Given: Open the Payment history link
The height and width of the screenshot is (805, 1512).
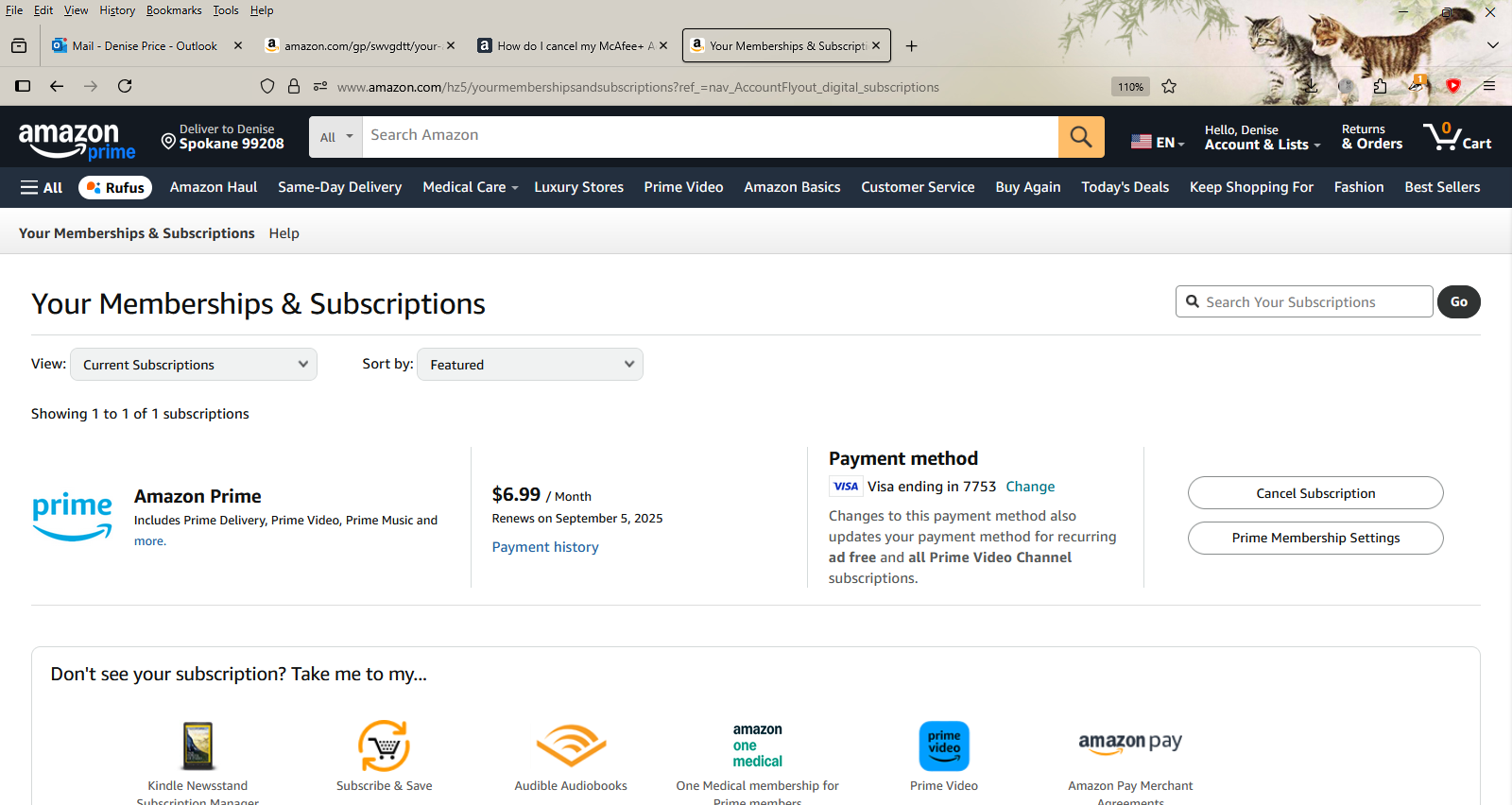Looking at the screenshot, I should click(x=545, y=547).
